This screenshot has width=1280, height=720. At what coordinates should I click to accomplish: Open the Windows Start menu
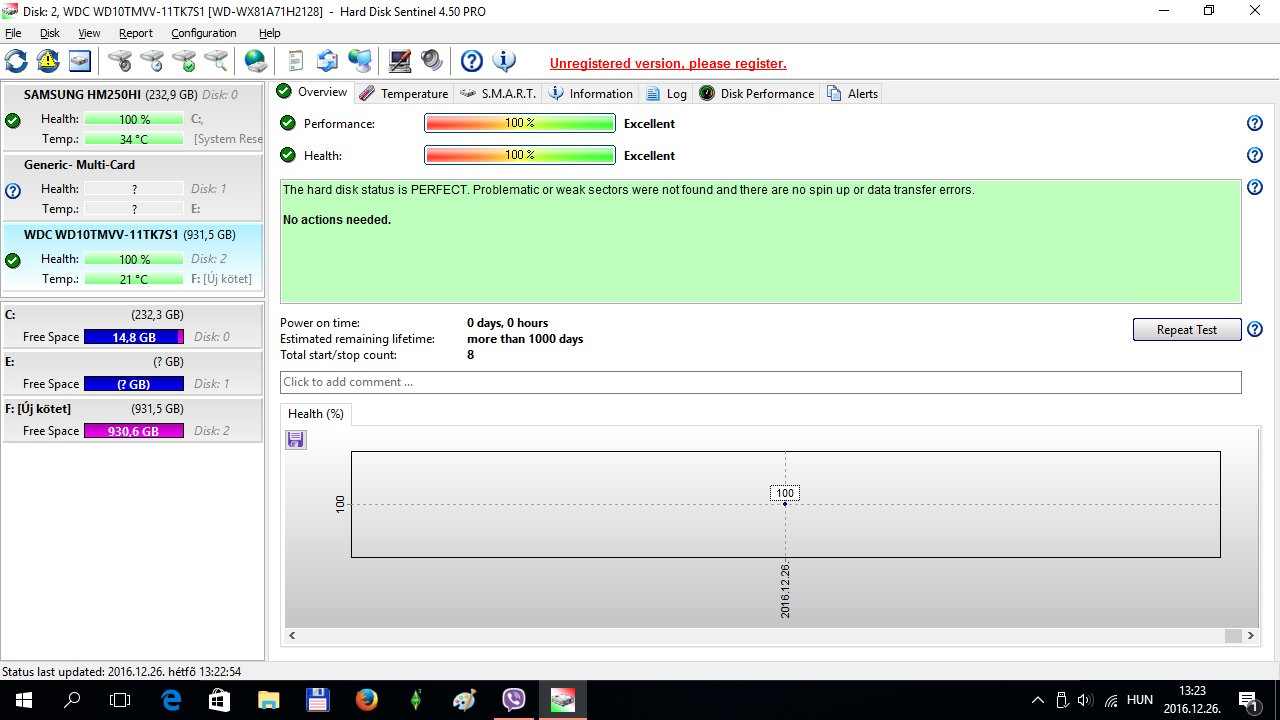pyautogui.click(x=24, y=700)
